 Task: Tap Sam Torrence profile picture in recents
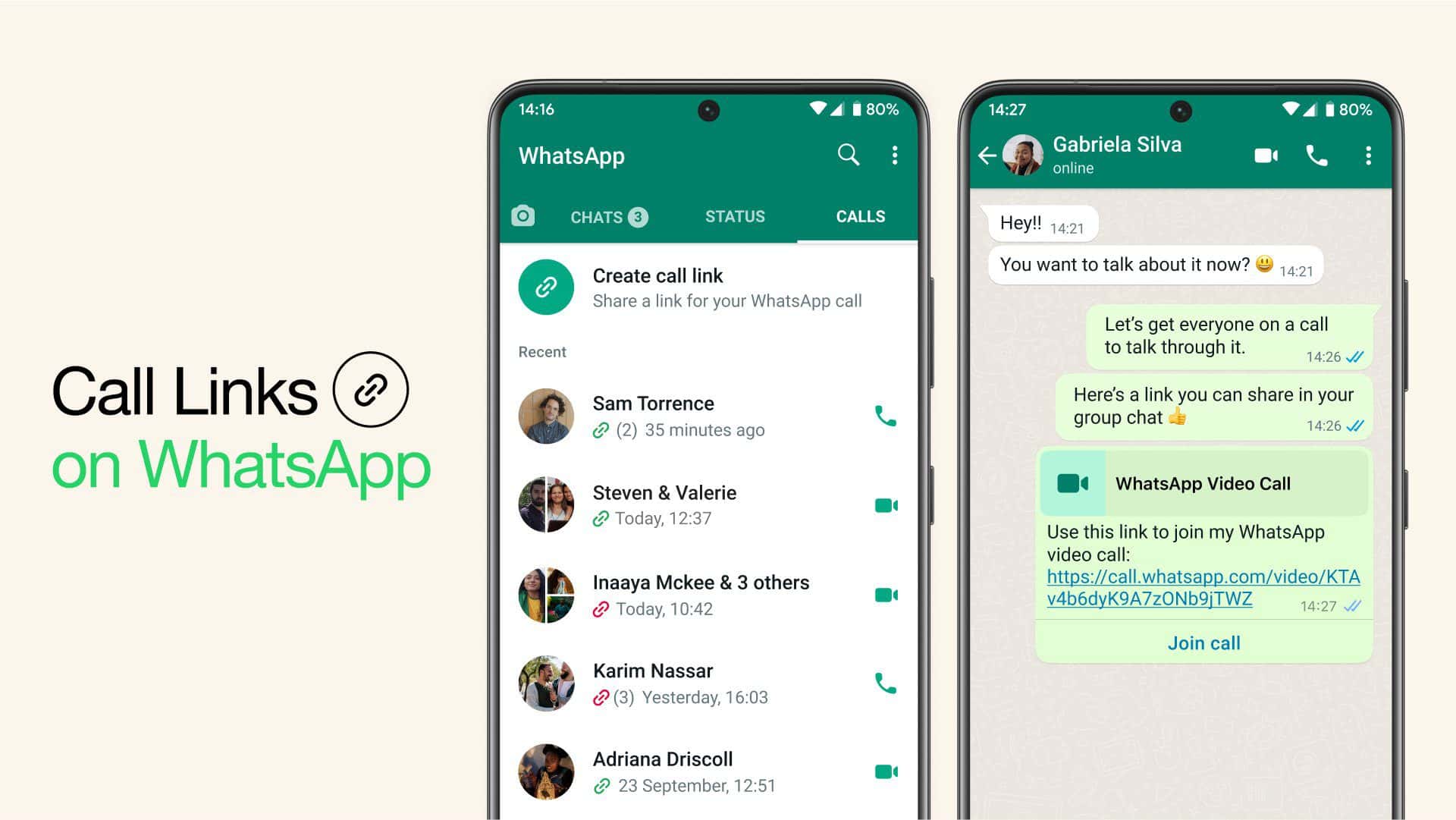(545, 415)
